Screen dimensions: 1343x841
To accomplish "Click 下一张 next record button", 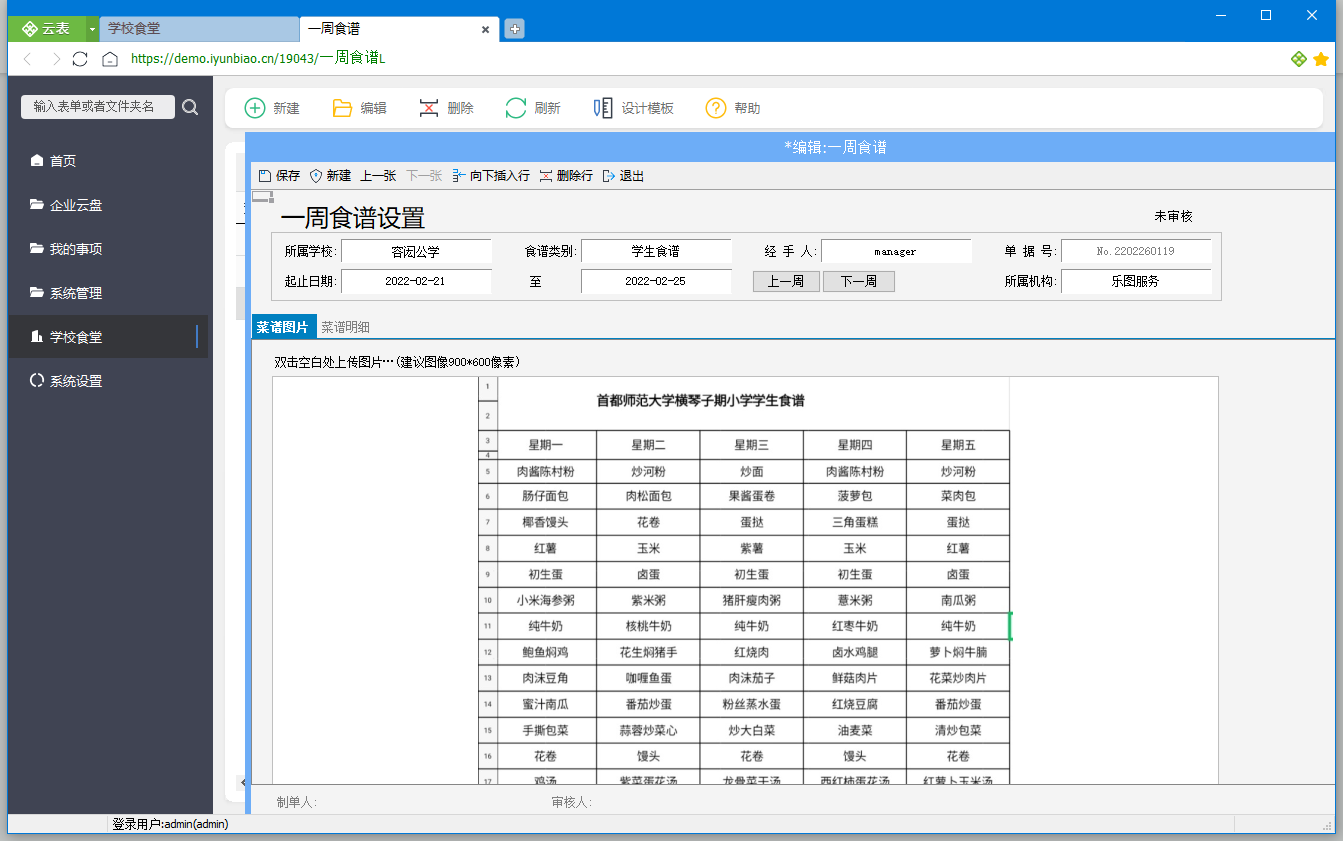I will coord(424,175).
